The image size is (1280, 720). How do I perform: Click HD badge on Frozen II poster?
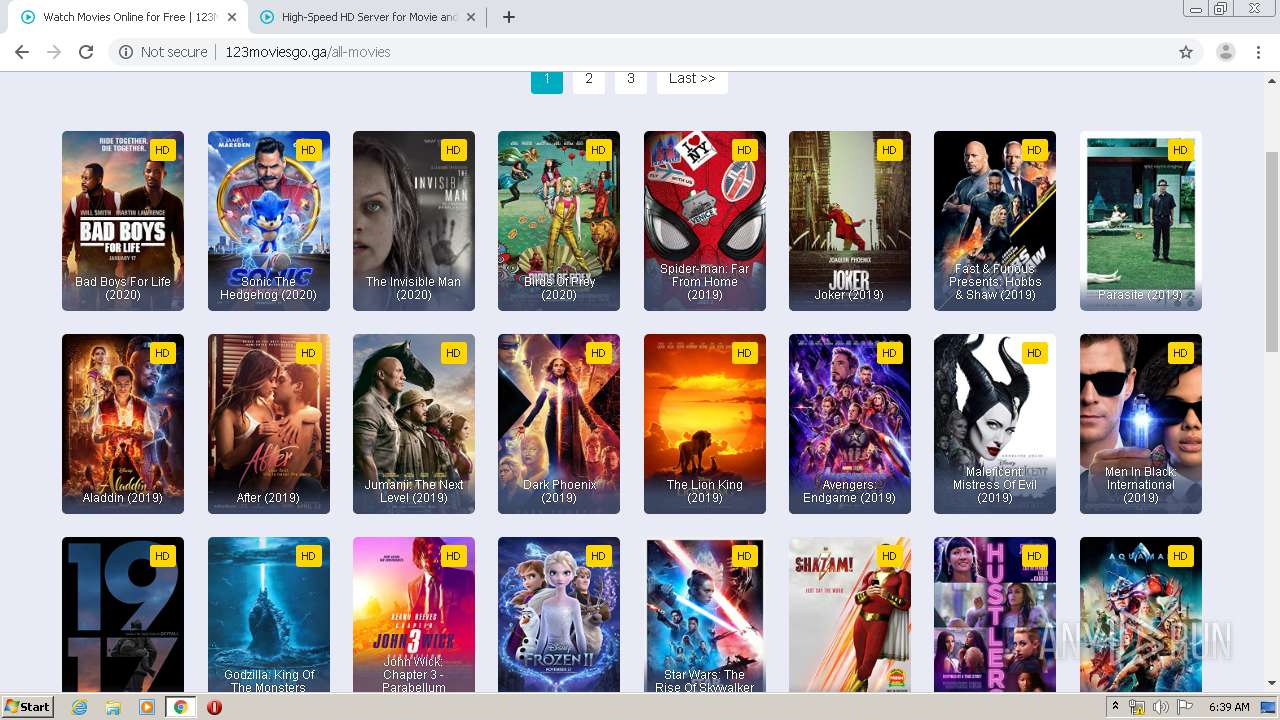point(598,556)
